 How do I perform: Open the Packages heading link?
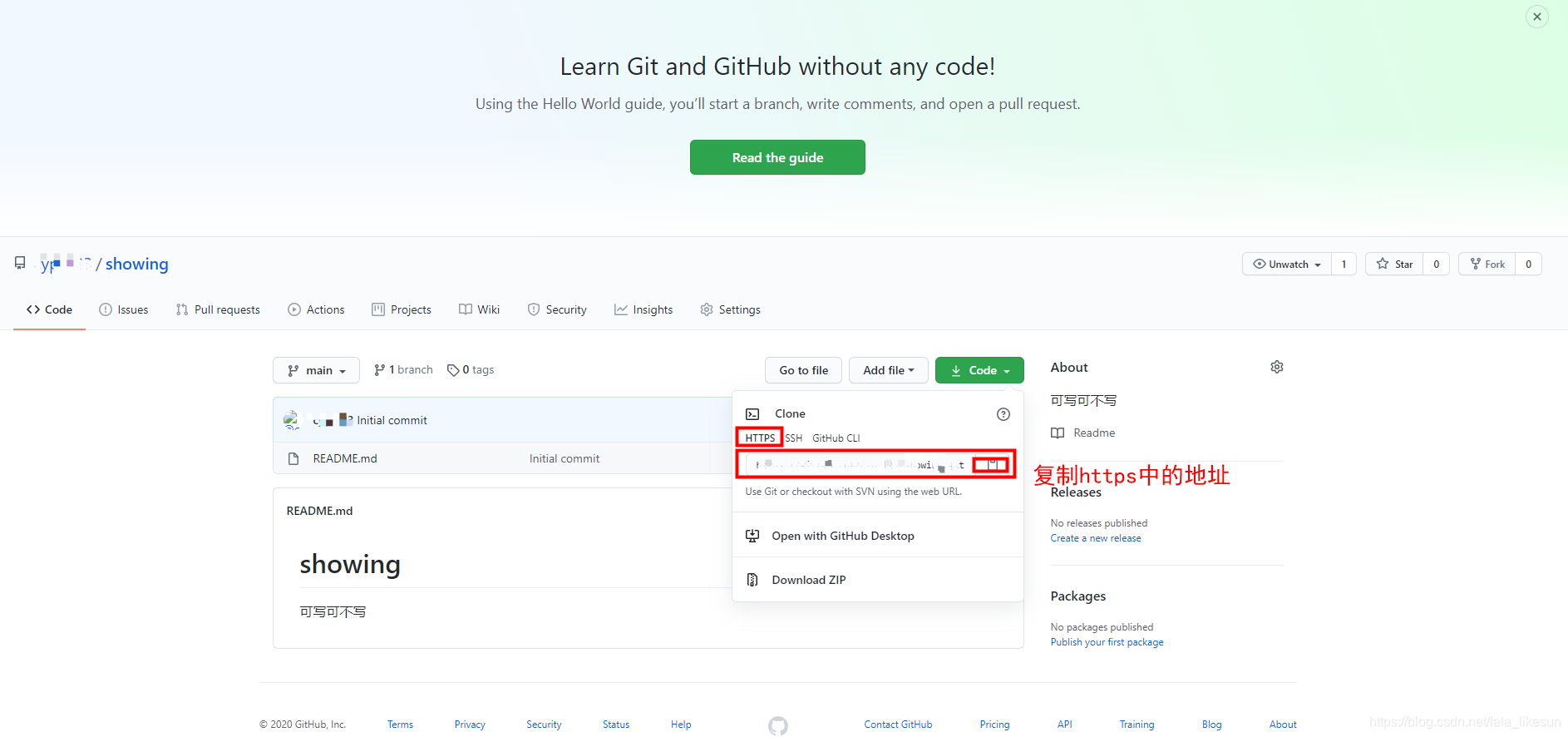[x=1078, y=596]
